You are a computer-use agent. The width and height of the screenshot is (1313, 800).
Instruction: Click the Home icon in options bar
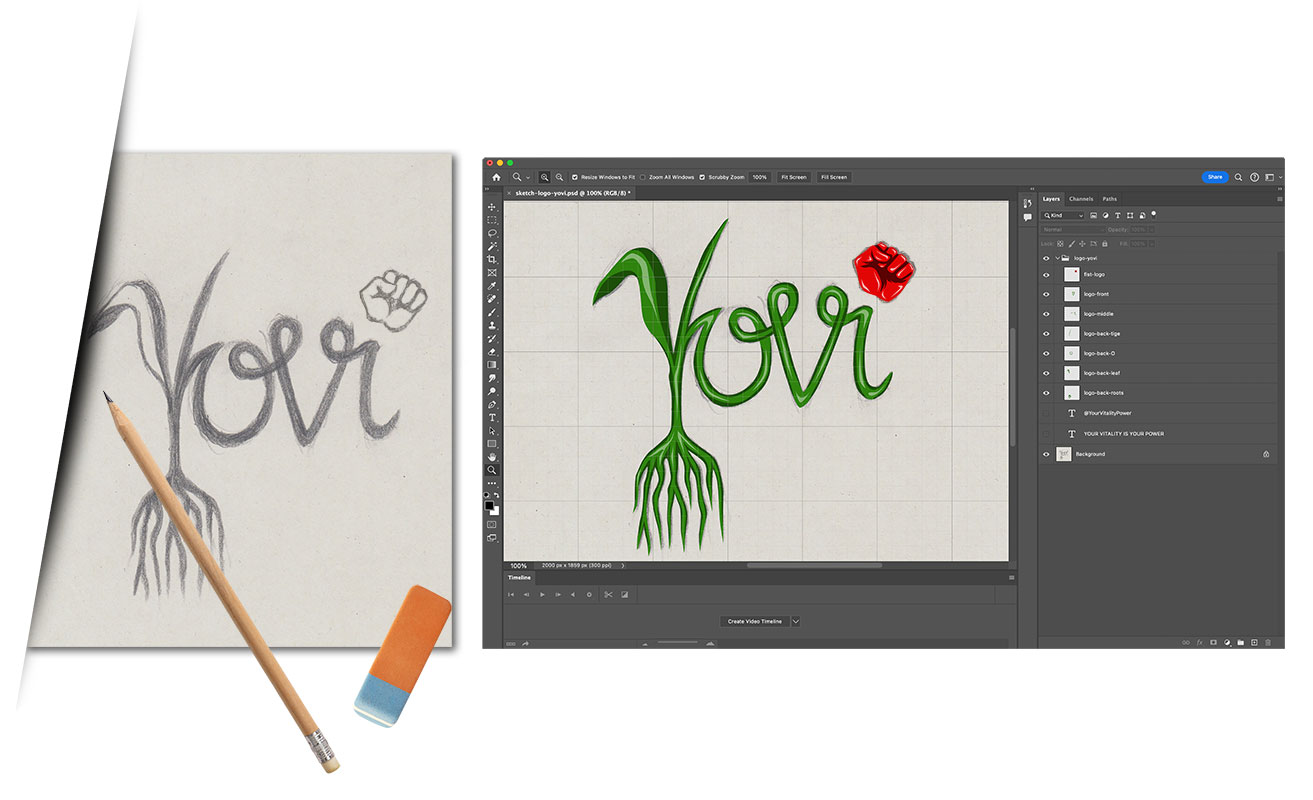(x=496, y=177)
